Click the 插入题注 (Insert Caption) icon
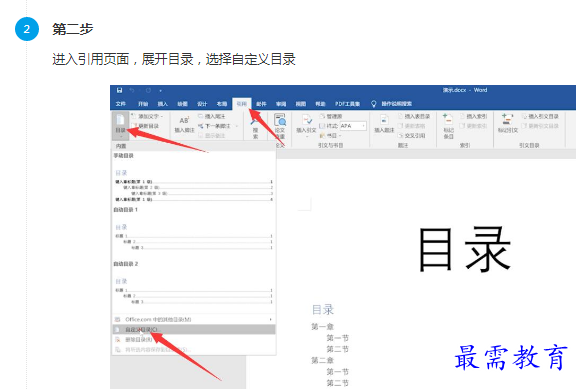Image resolution: width=576 pixels, height=389 pixels. pyautogui.click(x=384, y=119)
